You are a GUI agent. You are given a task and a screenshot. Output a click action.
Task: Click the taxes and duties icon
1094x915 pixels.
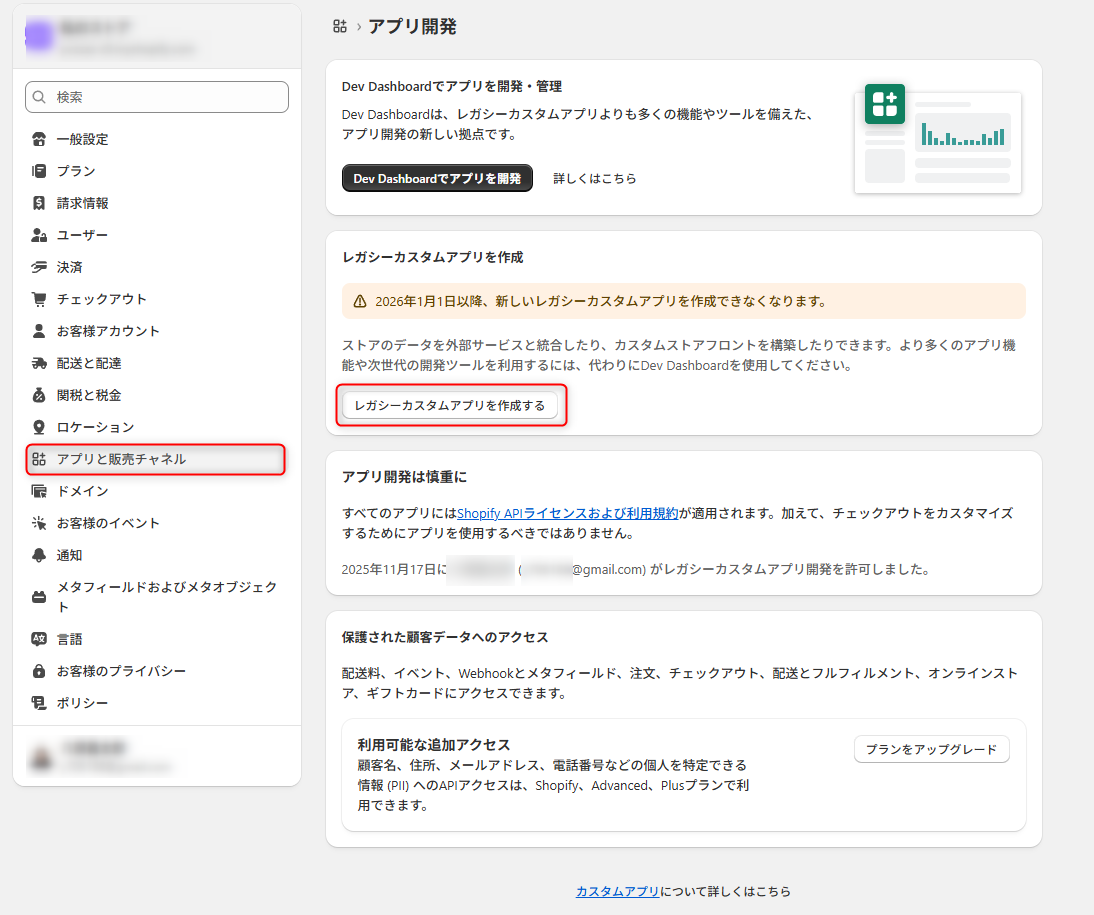[x=39, y=395]
